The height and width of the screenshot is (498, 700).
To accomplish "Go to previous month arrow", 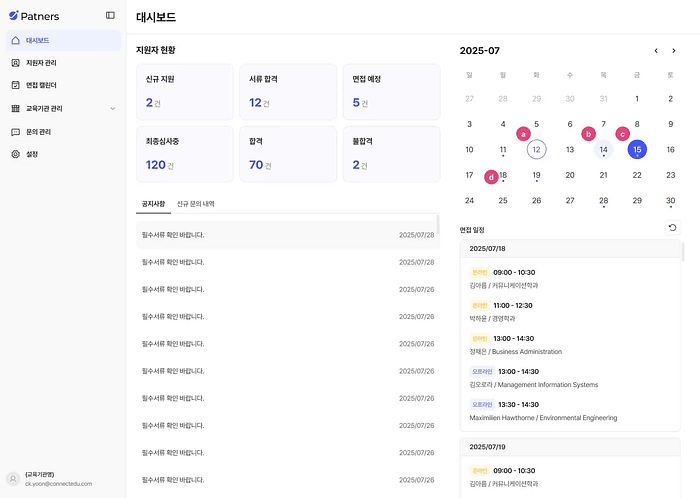I will click(656, 51).
